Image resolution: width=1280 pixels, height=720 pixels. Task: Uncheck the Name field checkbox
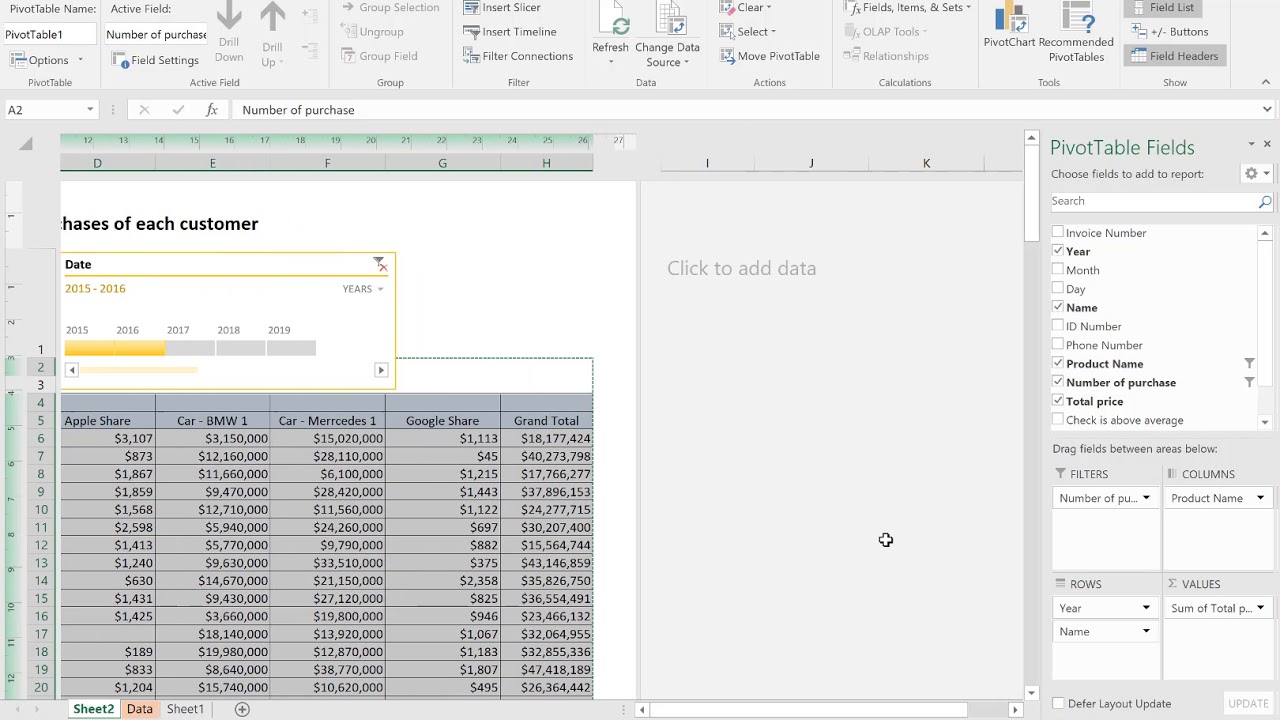(x=1058, y=307)
